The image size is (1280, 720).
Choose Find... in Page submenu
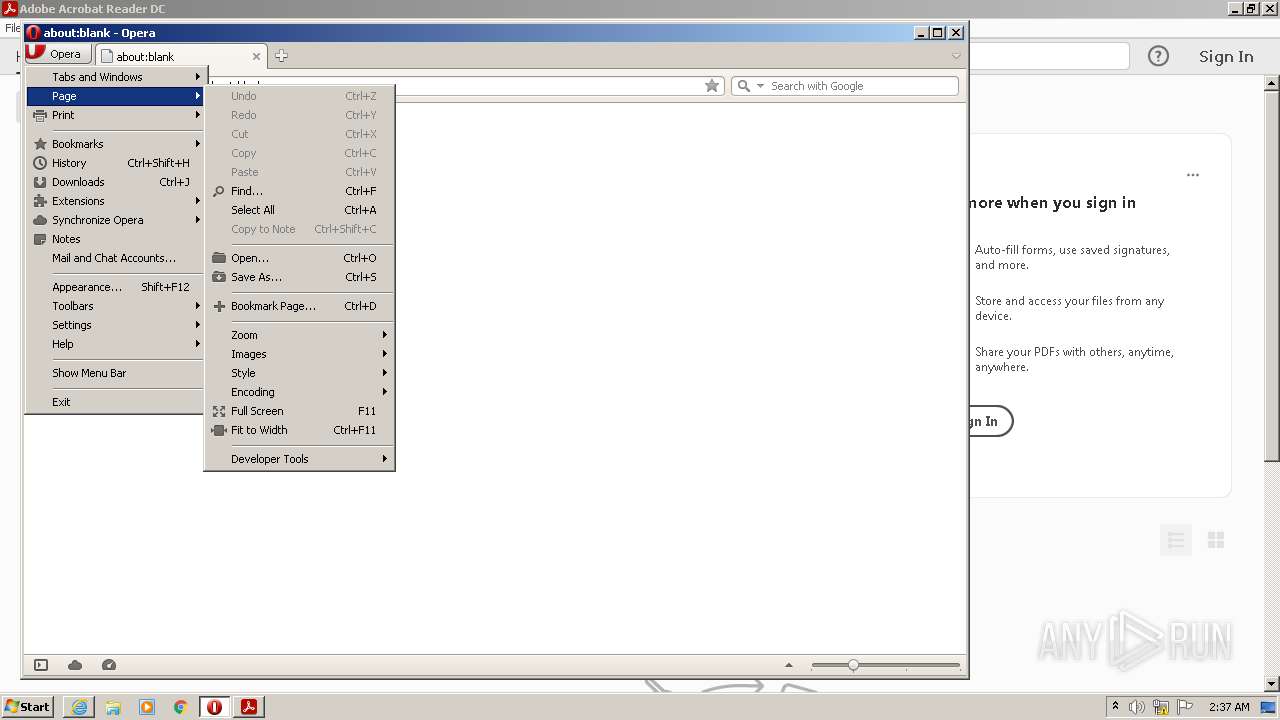pos(299,191)
